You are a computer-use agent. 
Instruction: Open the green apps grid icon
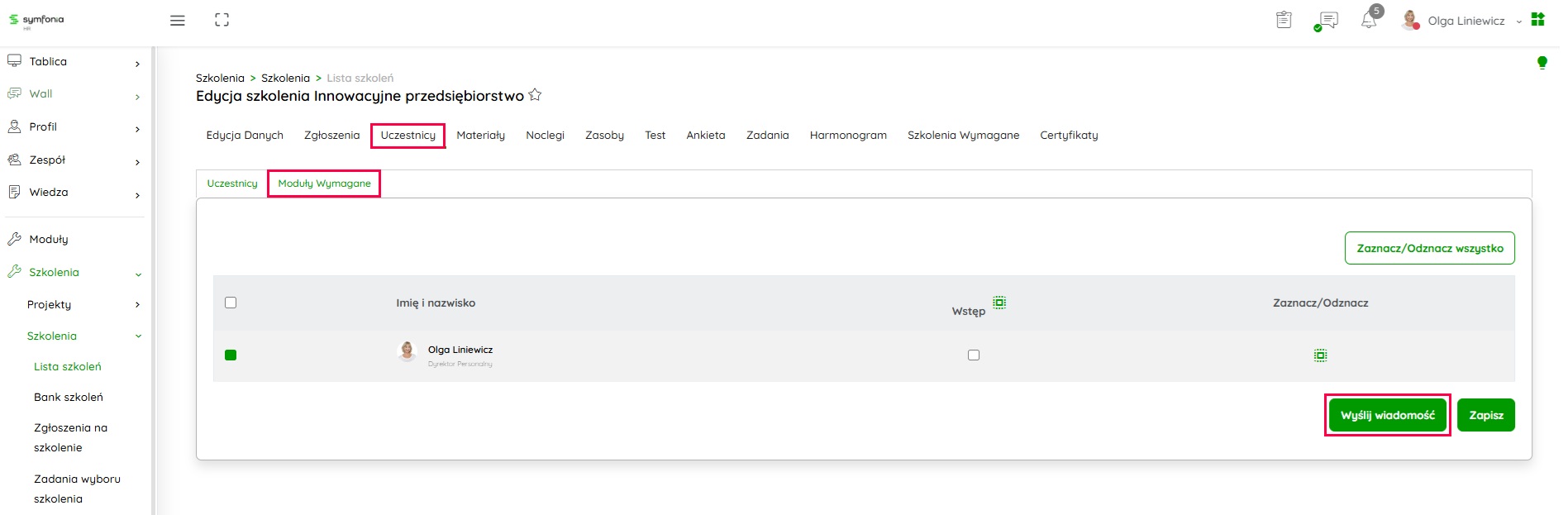(1537, 20)
